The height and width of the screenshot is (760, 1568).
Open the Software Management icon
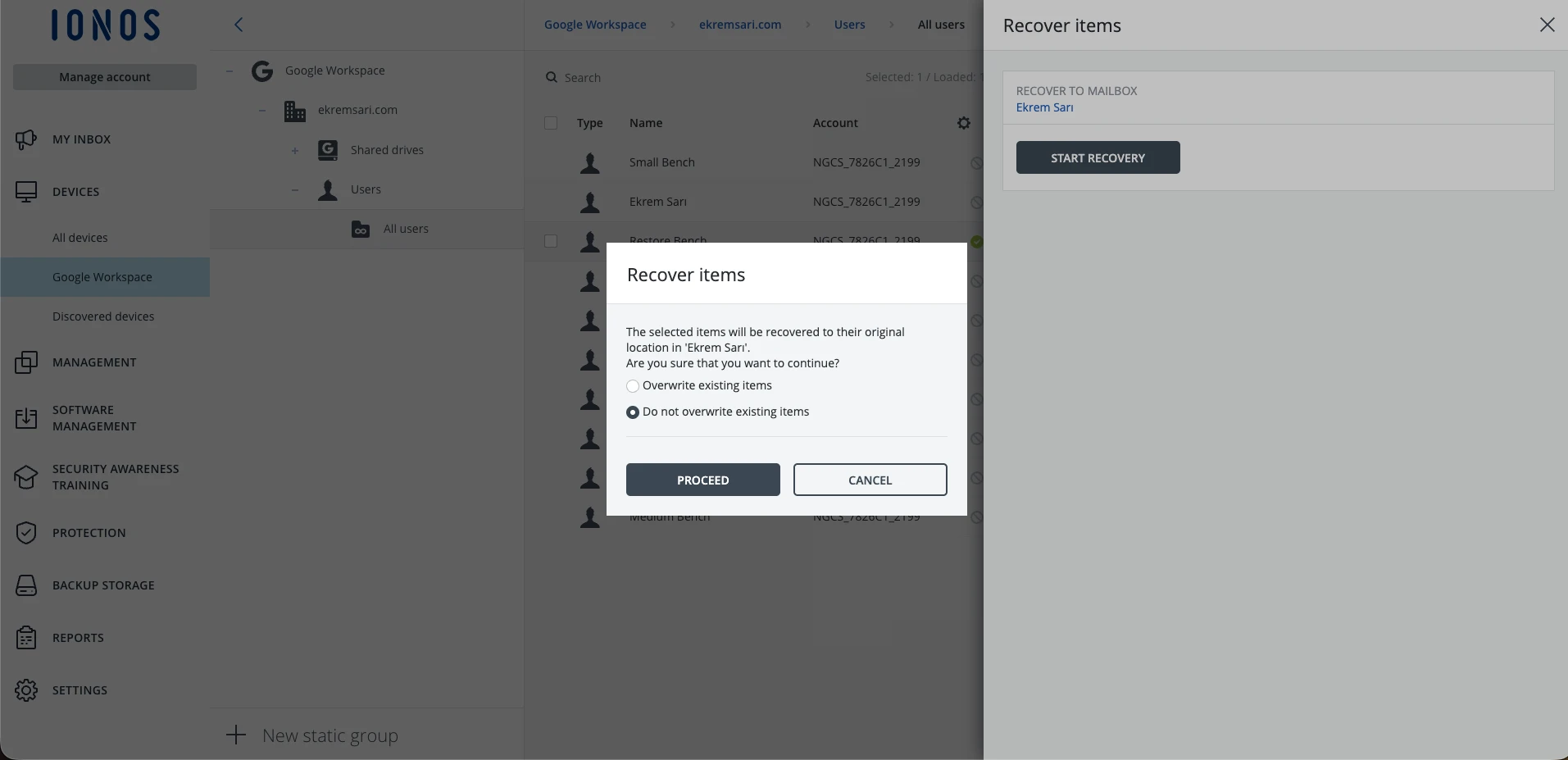26,418
